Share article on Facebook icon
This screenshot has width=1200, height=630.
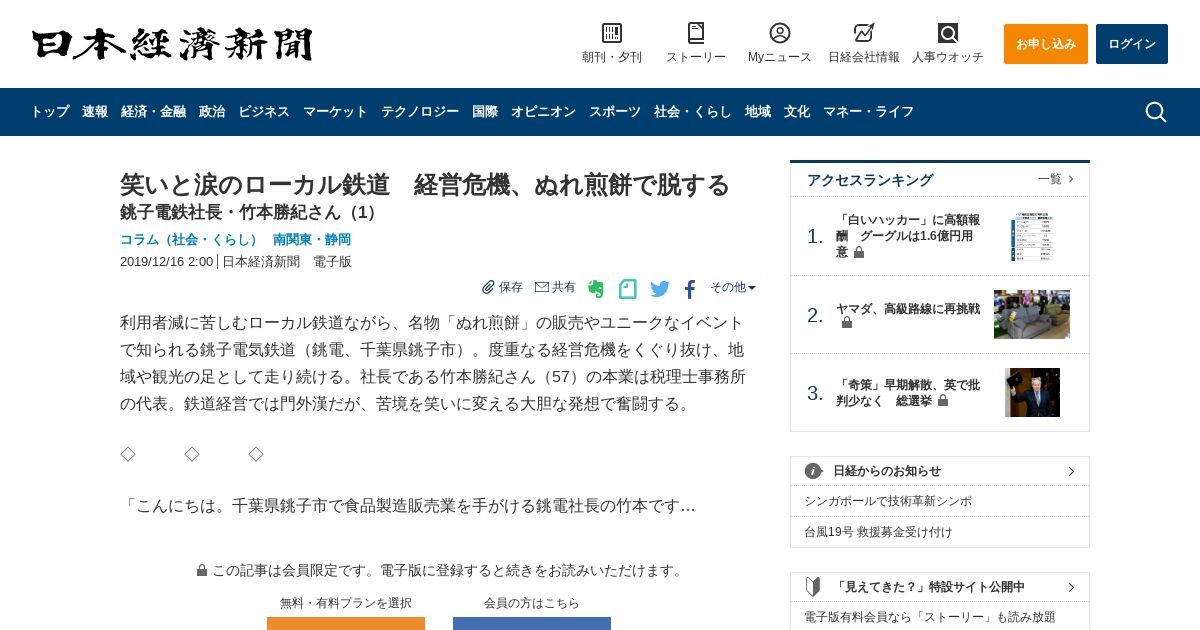[690, 290]
